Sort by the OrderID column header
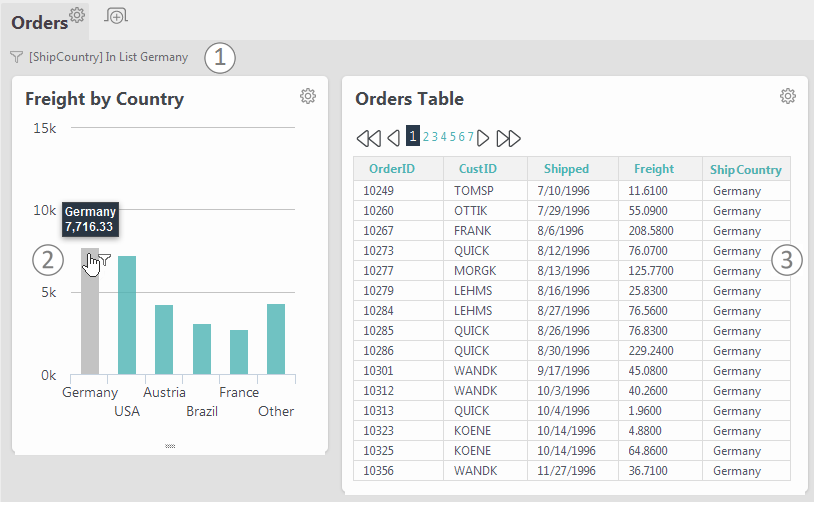Viewport: 814px width, 520px height. (392, 169)
